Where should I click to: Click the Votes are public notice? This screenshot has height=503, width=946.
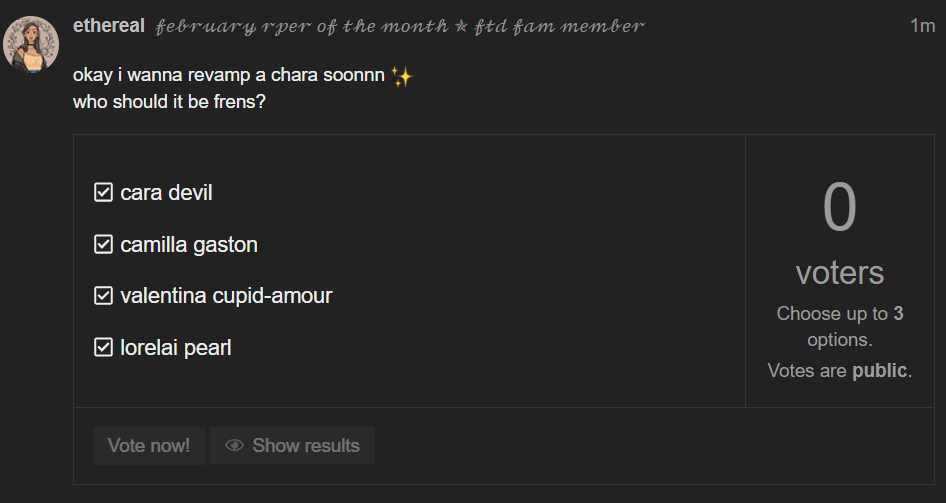tap(839, 370)
